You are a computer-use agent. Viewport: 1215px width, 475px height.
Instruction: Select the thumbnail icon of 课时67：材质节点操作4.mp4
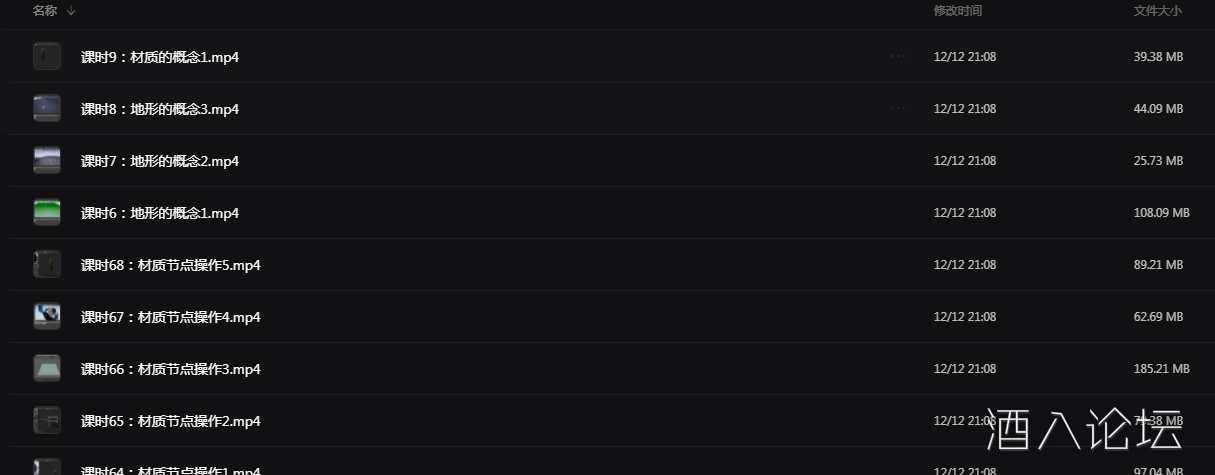click(47, 317)
